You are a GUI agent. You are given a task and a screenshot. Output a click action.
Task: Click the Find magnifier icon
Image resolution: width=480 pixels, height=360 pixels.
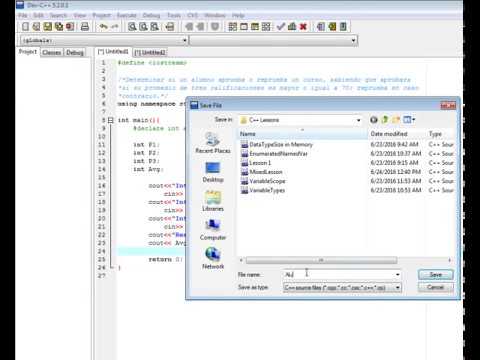point(132,27)
